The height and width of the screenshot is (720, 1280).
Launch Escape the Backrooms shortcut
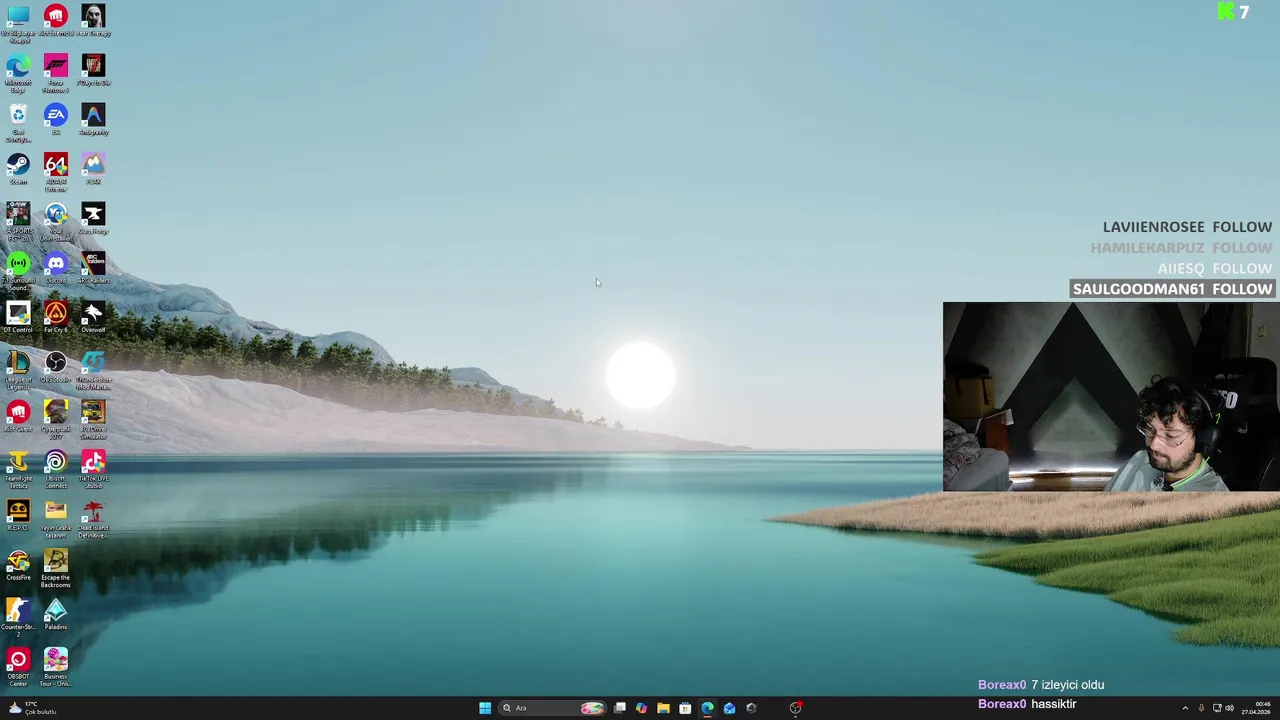click(55, 568)
